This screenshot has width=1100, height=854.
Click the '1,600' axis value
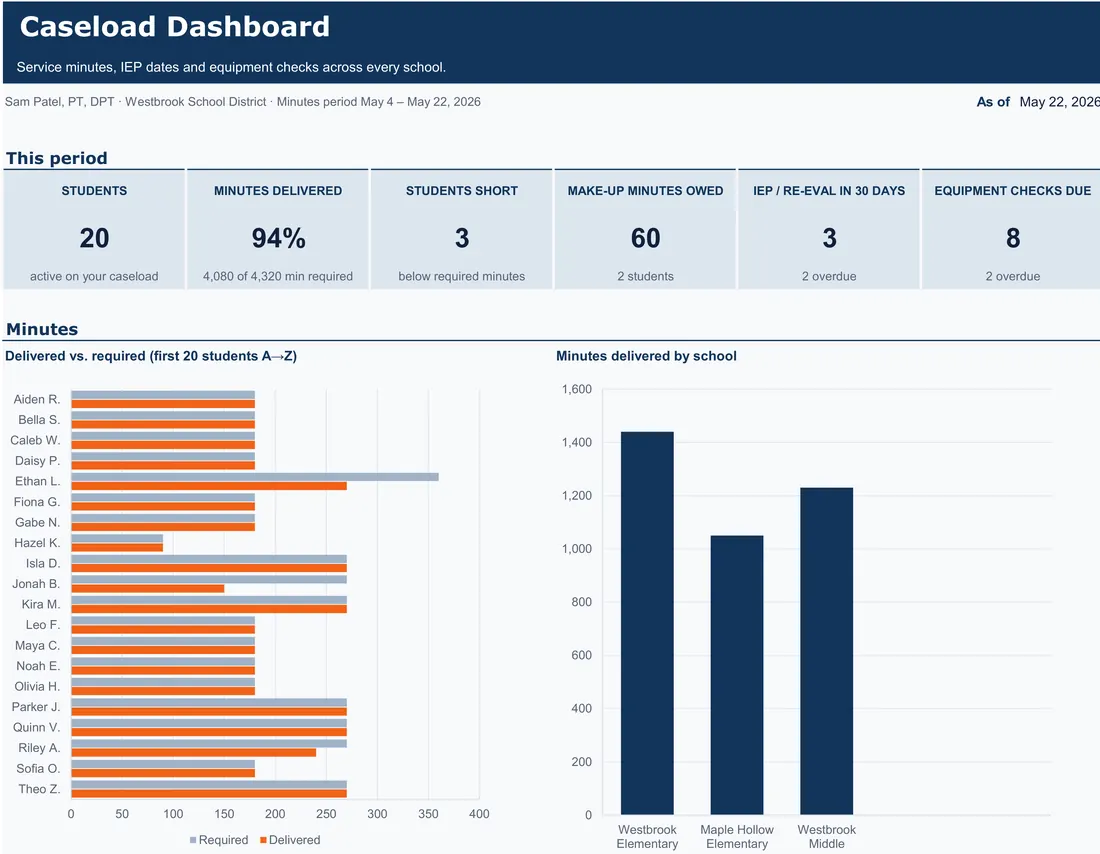pyautogui.click(x=577, y=389)
